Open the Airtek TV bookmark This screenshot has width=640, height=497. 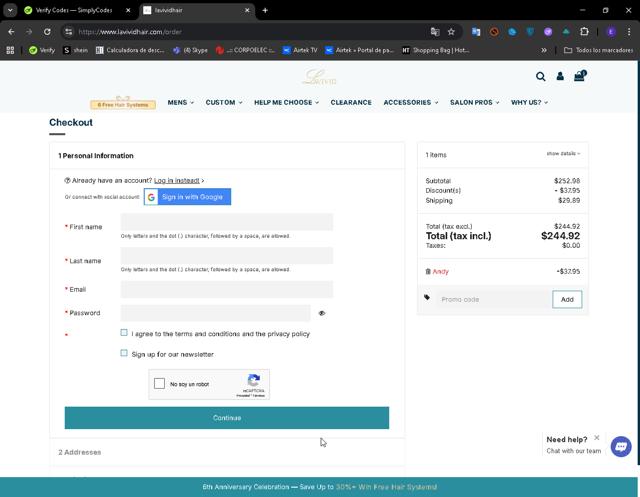[x=300, y=50]
